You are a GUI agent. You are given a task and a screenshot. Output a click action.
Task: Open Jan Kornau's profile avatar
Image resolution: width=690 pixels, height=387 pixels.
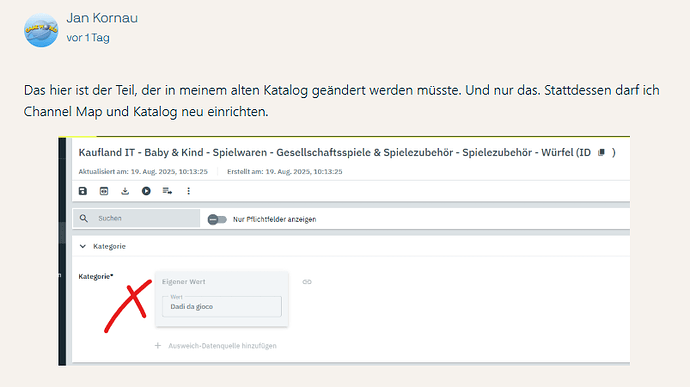[41, 30]
